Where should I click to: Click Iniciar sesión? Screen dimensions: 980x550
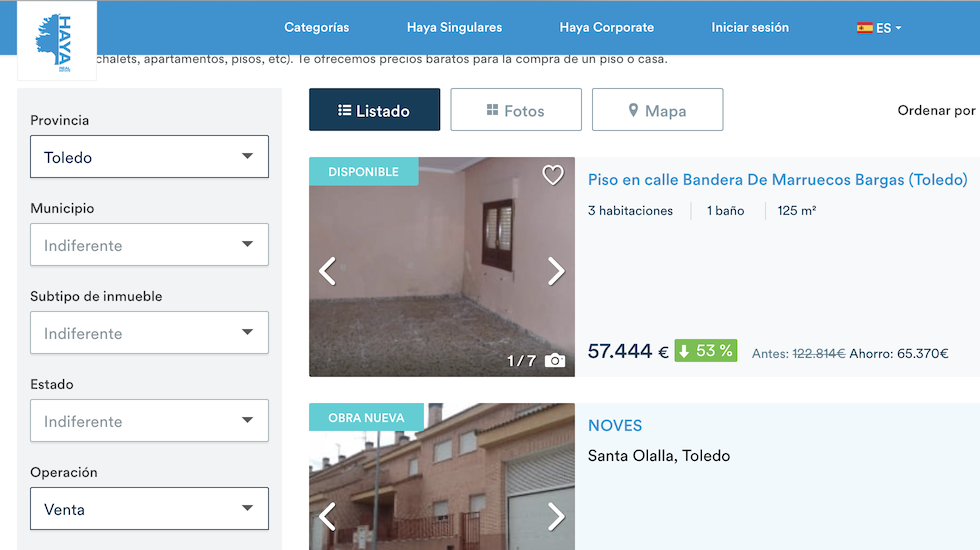pyautogui.click(x=750, y=28)
